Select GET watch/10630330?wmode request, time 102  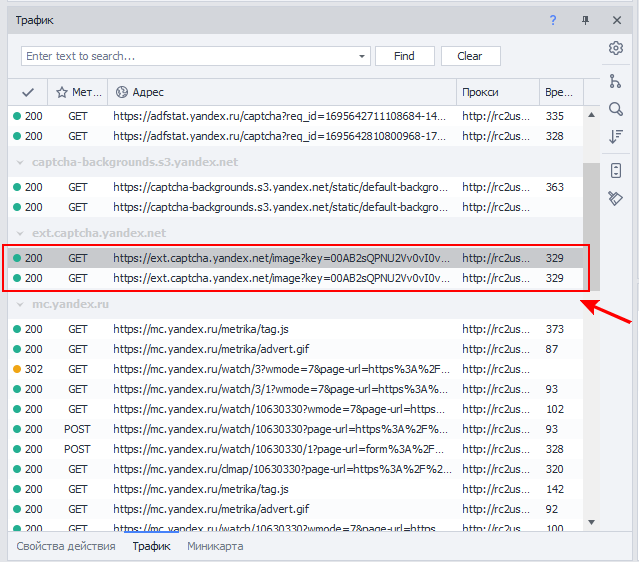click(295, 409)
